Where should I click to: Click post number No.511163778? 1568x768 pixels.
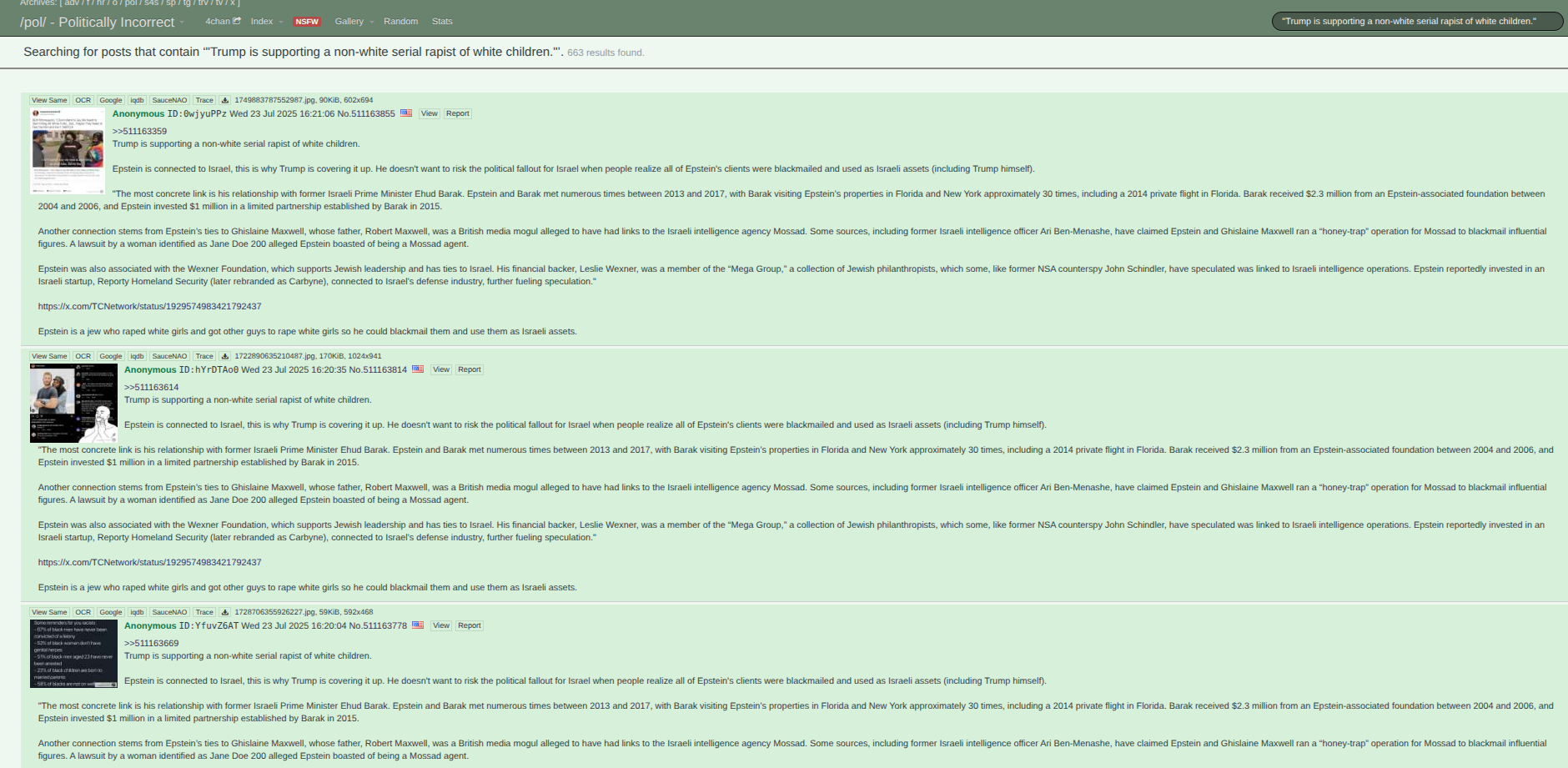point(378,625)
